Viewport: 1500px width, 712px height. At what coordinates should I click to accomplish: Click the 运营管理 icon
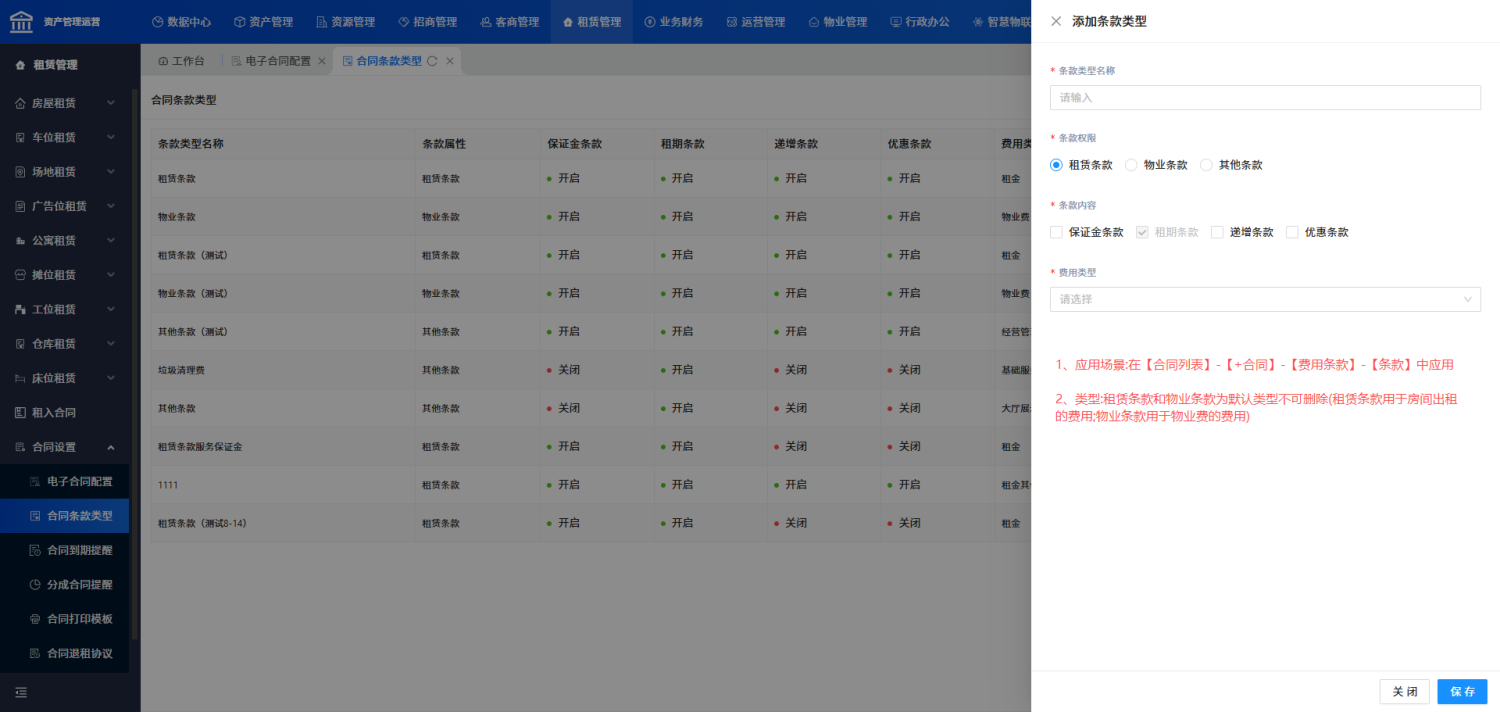(x=732, y=22)
